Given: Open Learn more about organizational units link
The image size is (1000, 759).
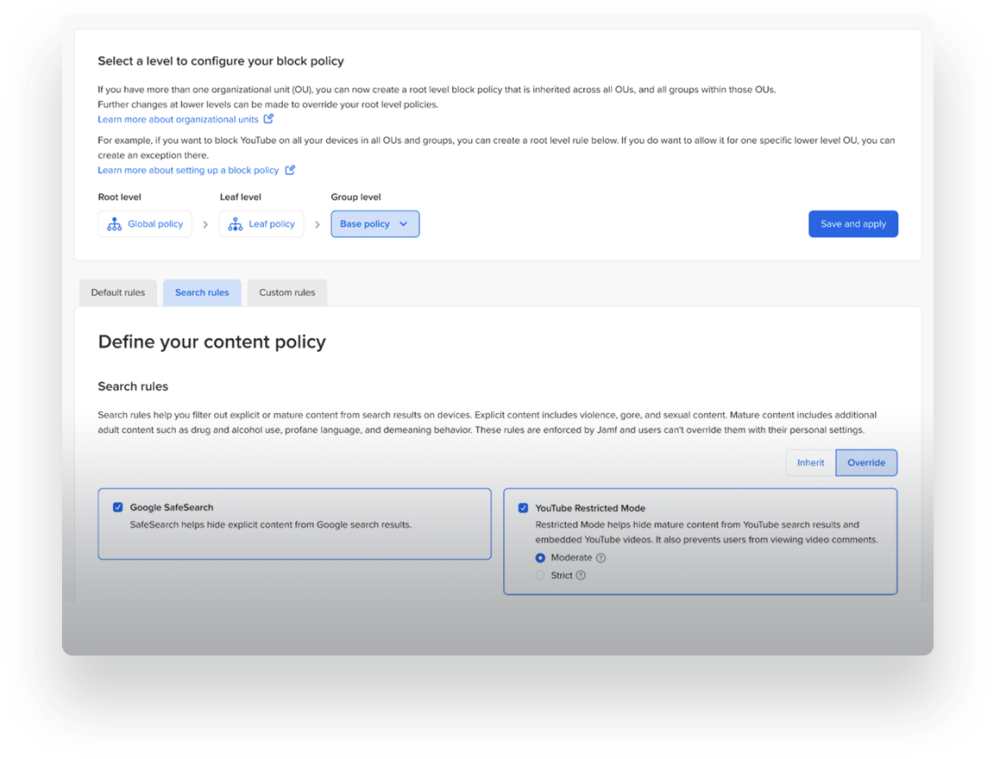Looking at the screenshot, I should [x=178, y=119].
